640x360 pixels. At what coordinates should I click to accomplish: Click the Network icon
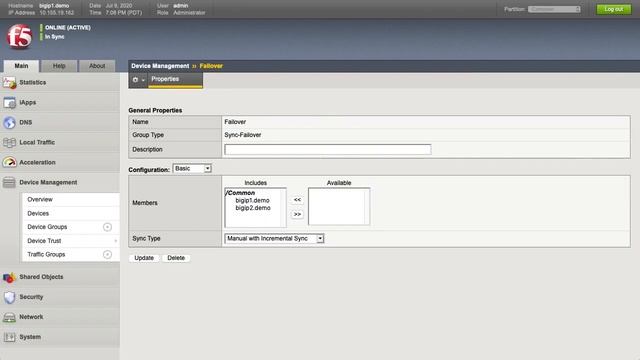[x=9, y=317]
